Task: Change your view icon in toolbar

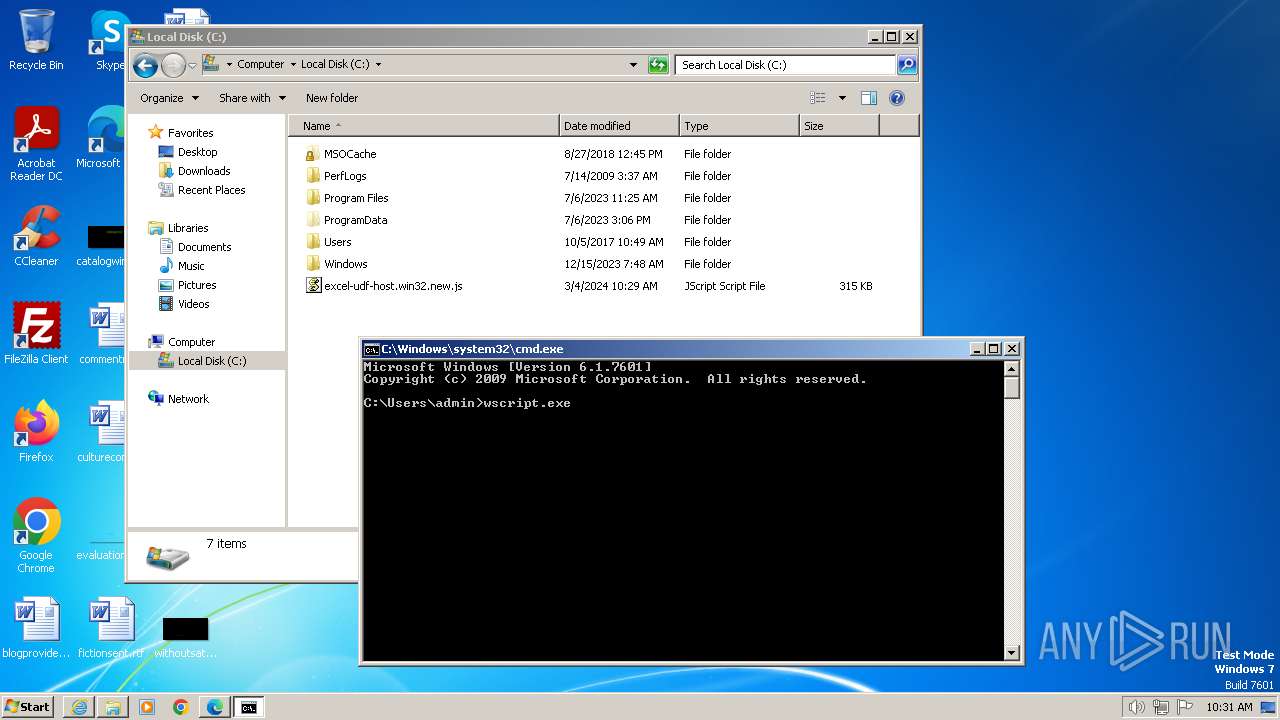Action: (x=818, y=98)
